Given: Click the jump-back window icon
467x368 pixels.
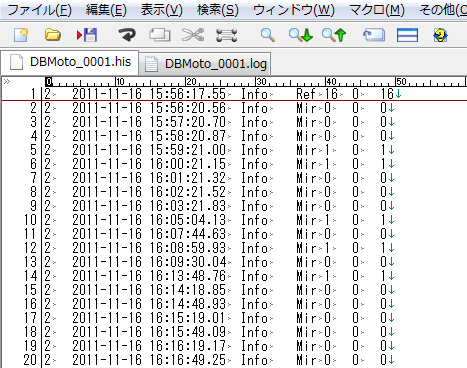Looking at the screenshot, I should point(374,35).
